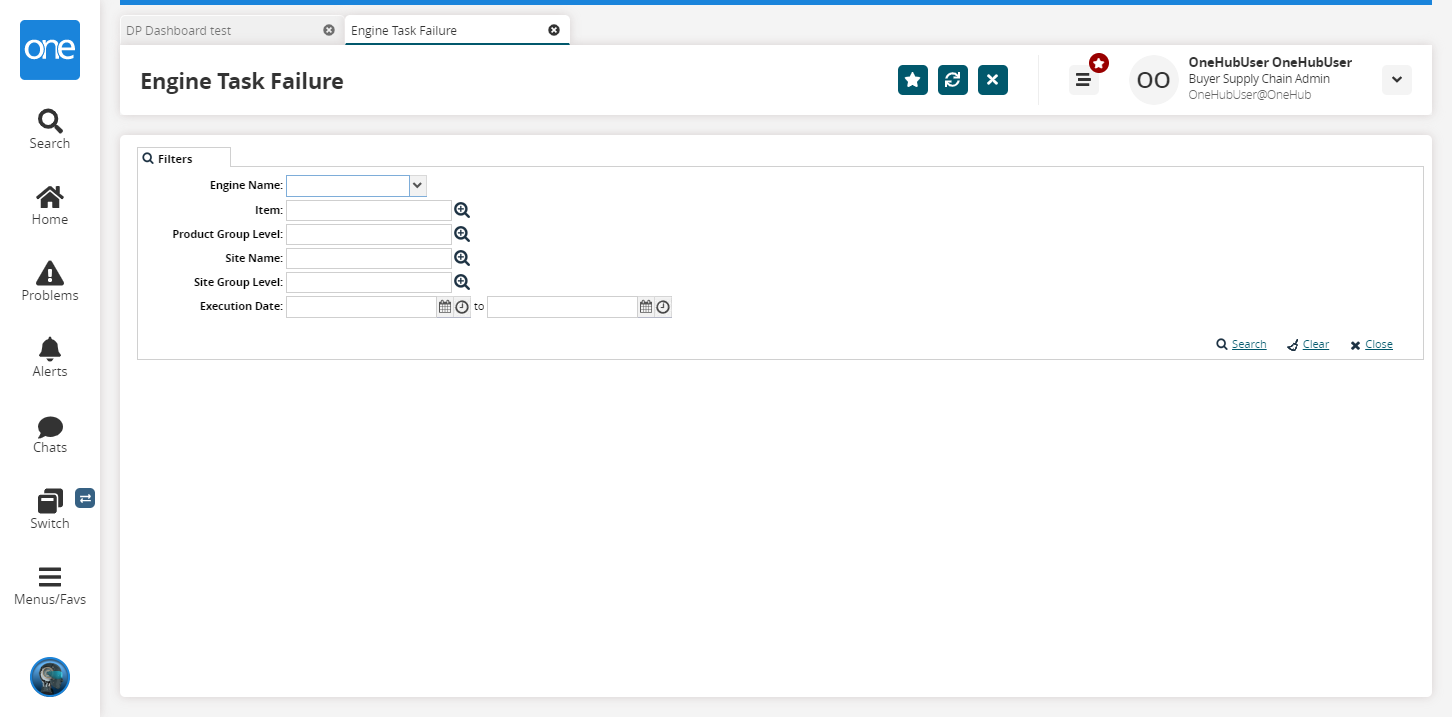Click the OO user avatar
Image resolution: width=1452 pixels, height=717 pixels.
(1154, 80)
